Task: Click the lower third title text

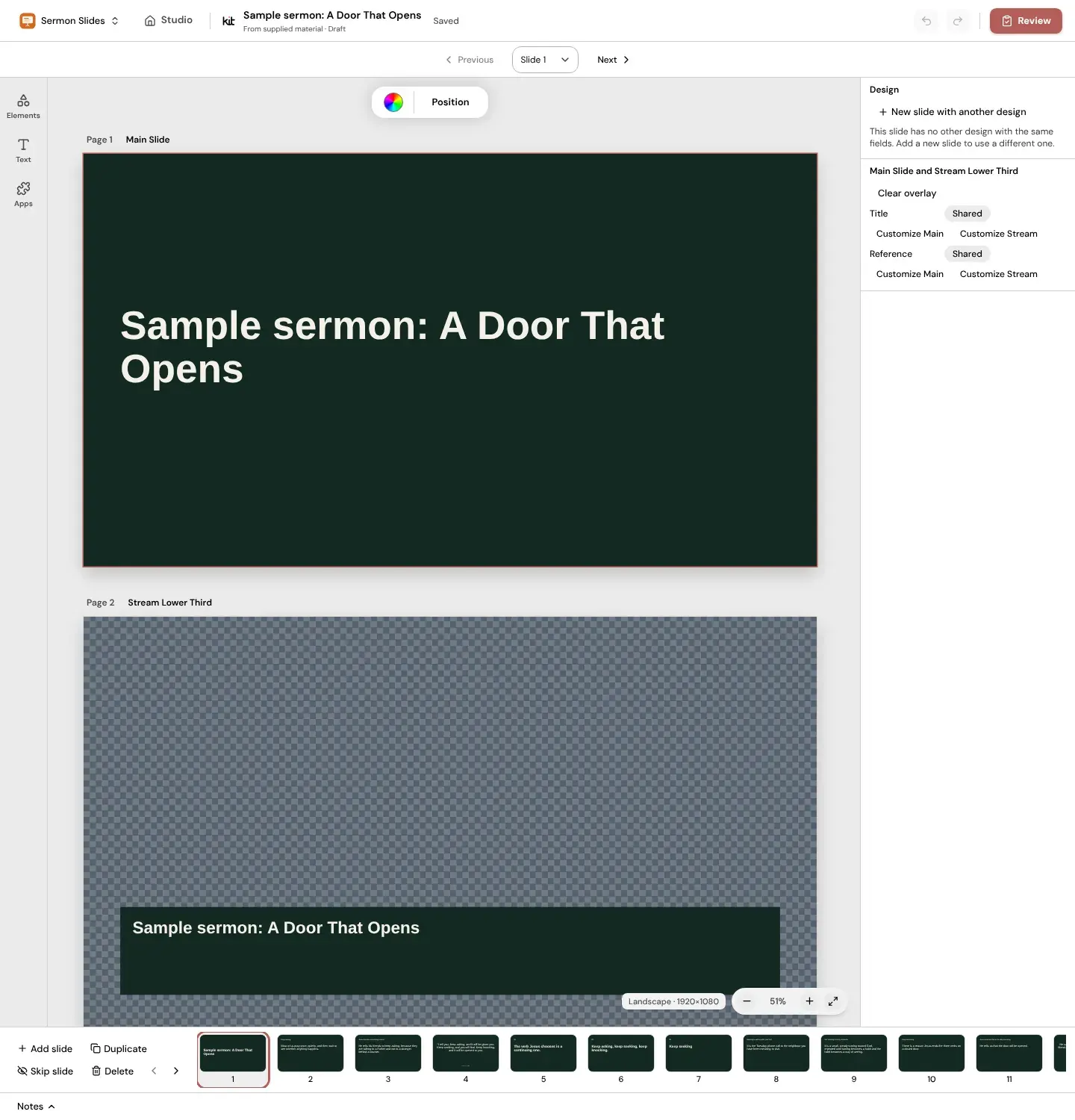Action: [x=276, y=927]
